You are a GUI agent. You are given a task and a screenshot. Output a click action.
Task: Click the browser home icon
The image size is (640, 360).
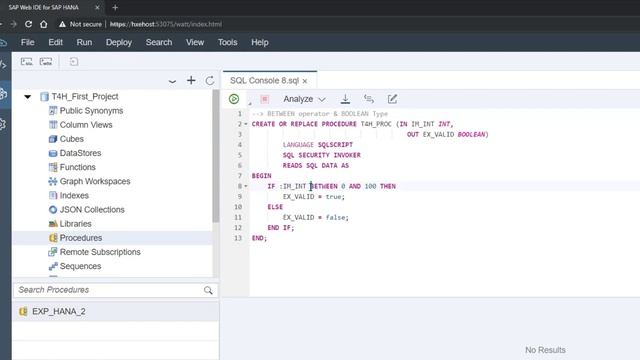44,24
